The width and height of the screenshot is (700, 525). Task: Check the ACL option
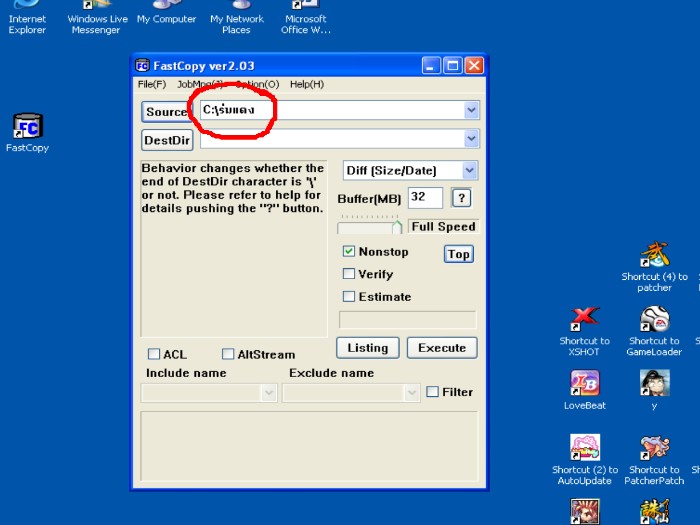tap(154, 354)
